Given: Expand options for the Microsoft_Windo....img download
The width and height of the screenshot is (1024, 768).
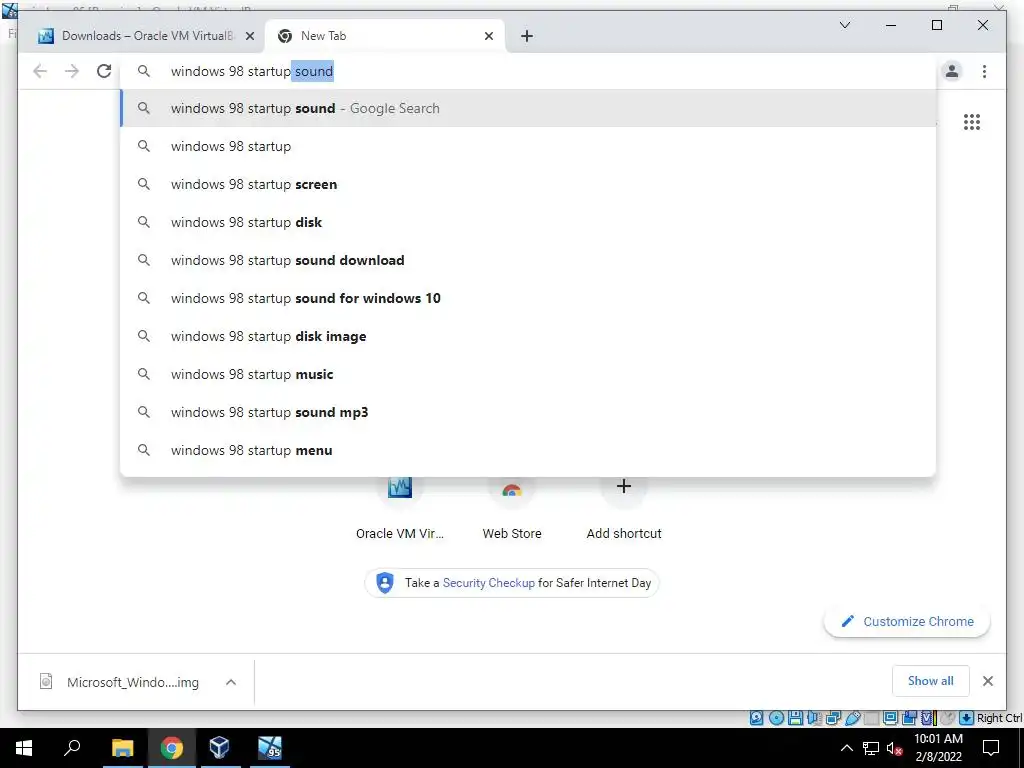Looking at the screenshot, I should (x=231, y=682).
